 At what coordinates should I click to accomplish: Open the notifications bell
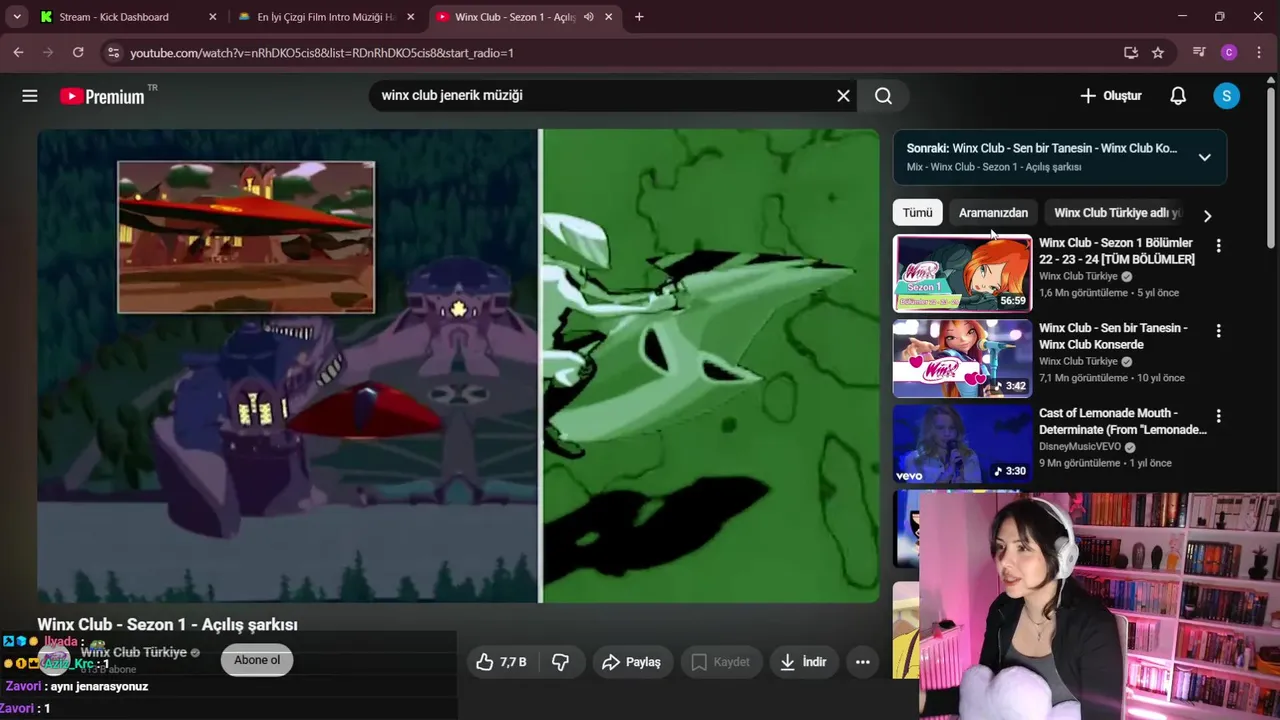tap(1178, 96)
